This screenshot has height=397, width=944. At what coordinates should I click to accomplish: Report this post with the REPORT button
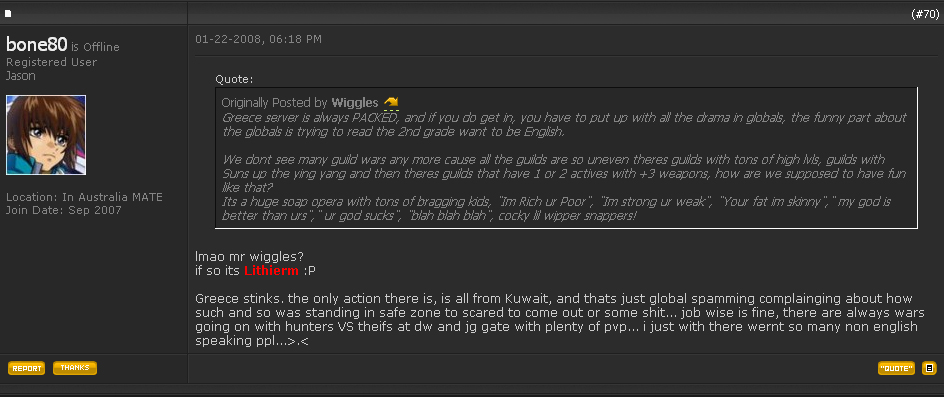click(26, 368)
